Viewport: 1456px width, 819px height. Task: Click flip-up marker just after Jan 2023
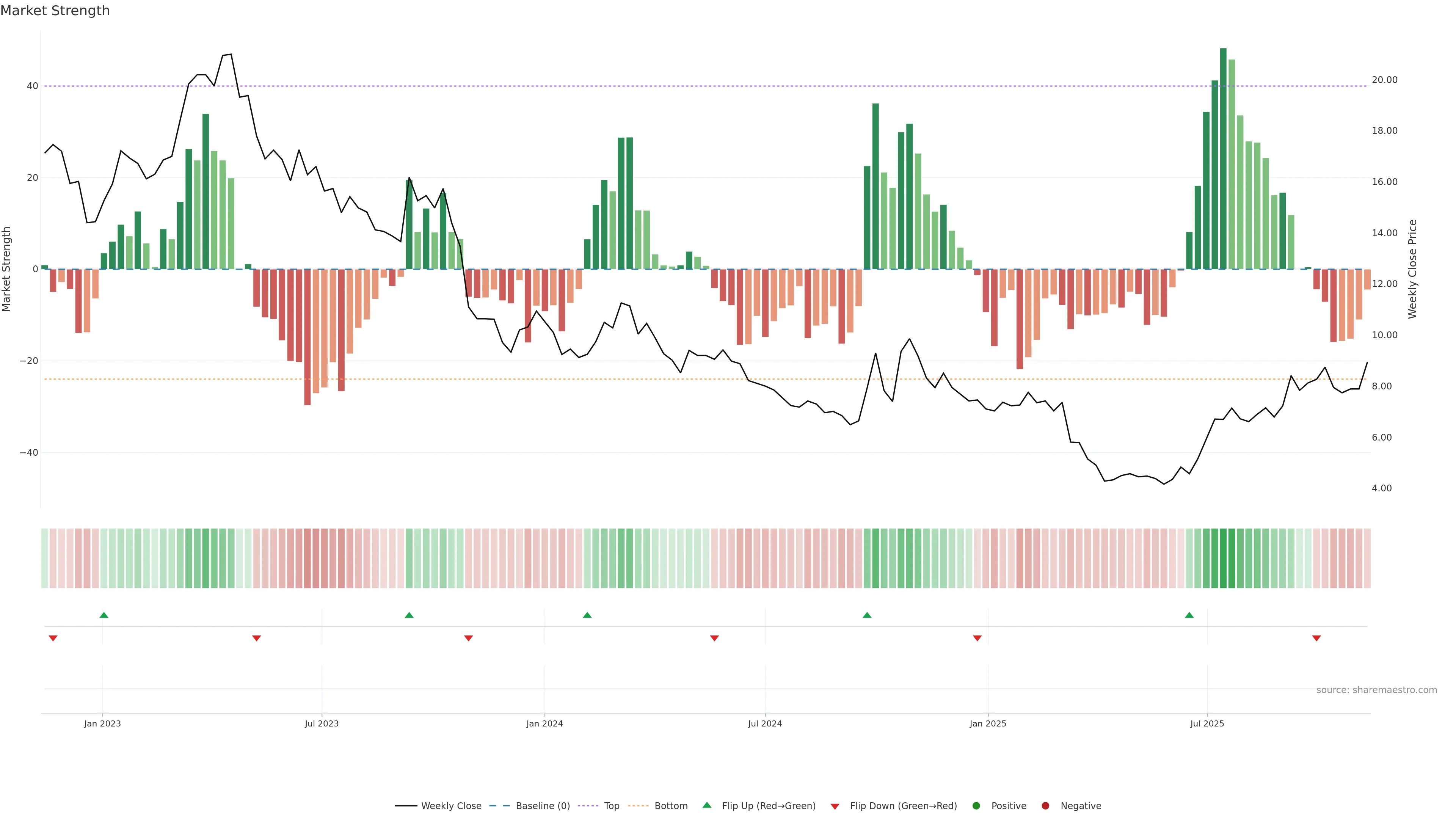104,615
